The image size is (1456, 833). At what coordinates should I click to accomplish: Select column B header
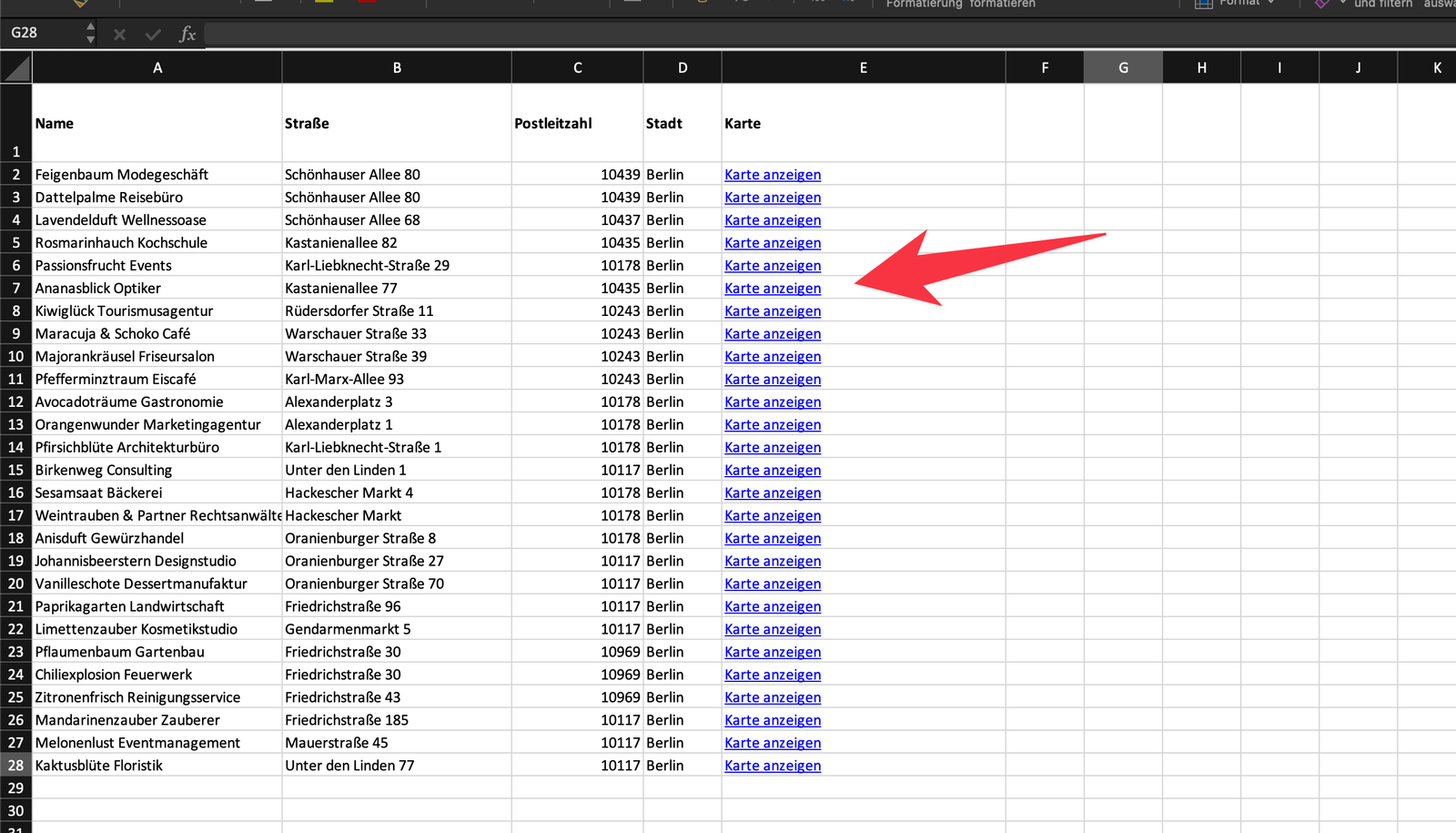397,67
